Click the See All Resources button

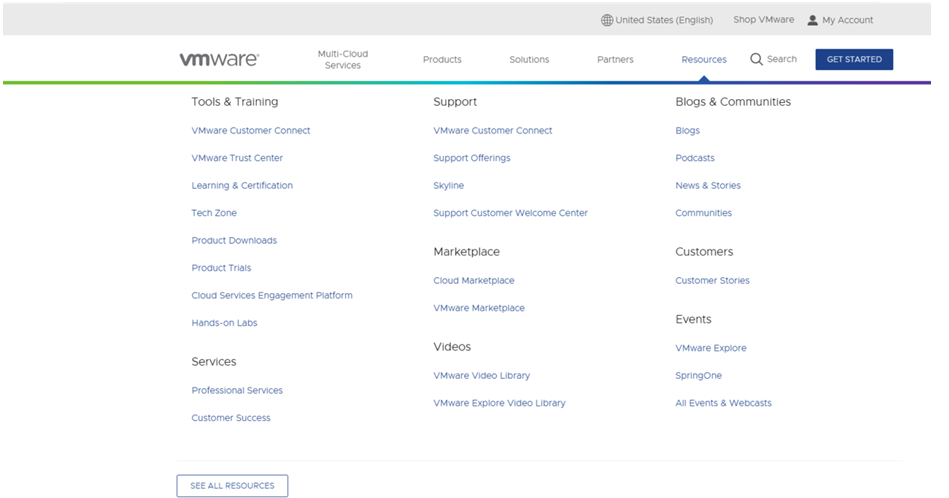pos(232,486)
